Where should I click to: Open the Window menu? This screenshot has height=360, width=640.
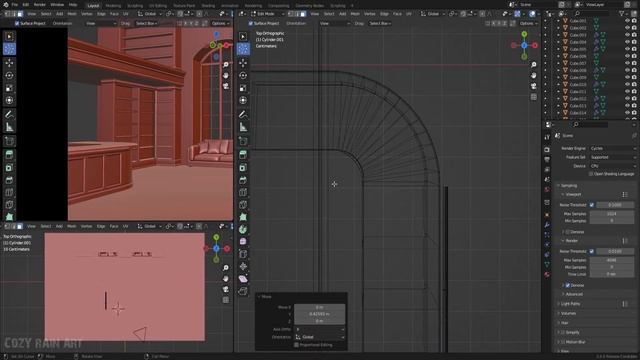tap(57, 4)
